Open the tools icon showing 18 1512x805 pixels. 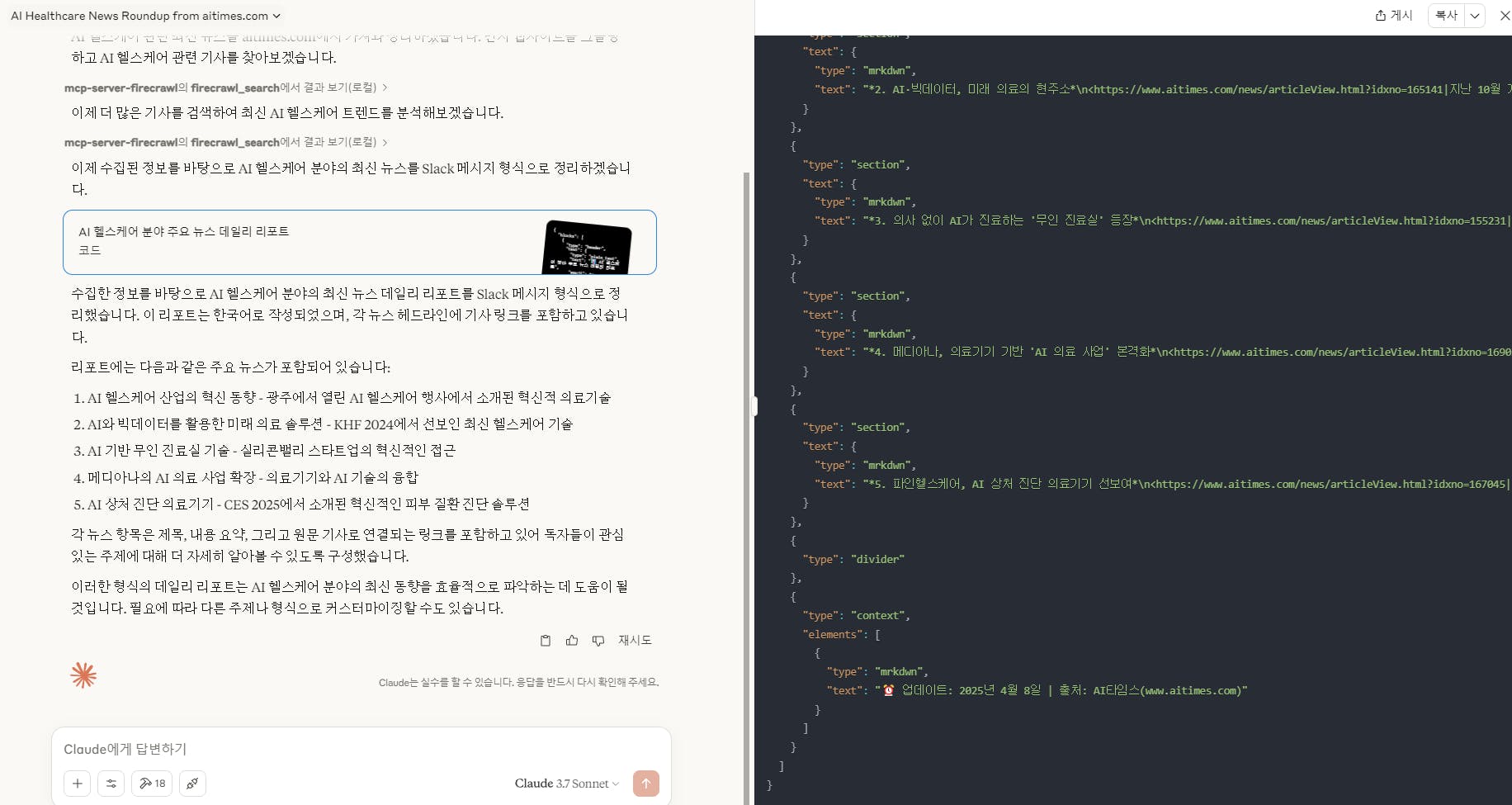click(152, 784)
